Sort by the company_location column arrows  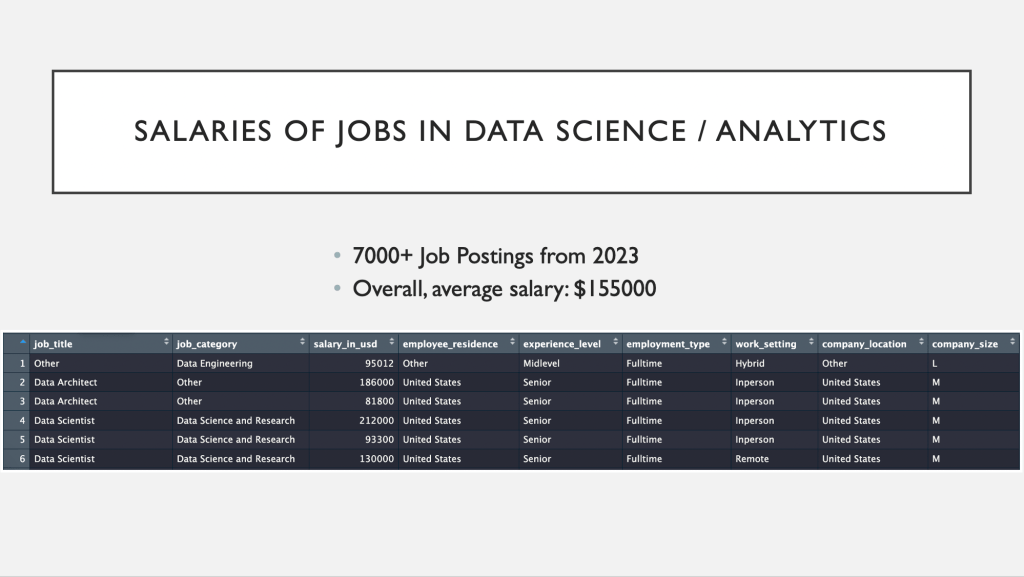click(x=920, y=344)
